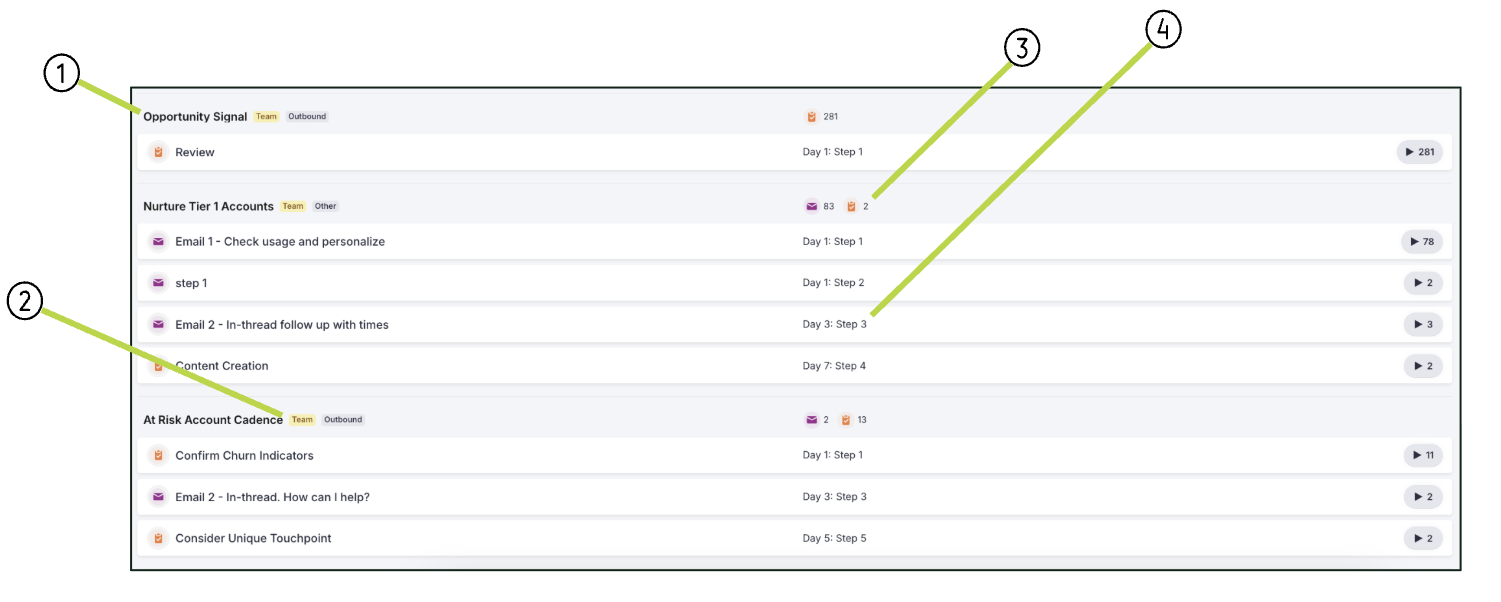The image size is (1501, 602).
Task: Play the 3 Email 2 follow up with times steps
Action: [x=1423, y=325]
